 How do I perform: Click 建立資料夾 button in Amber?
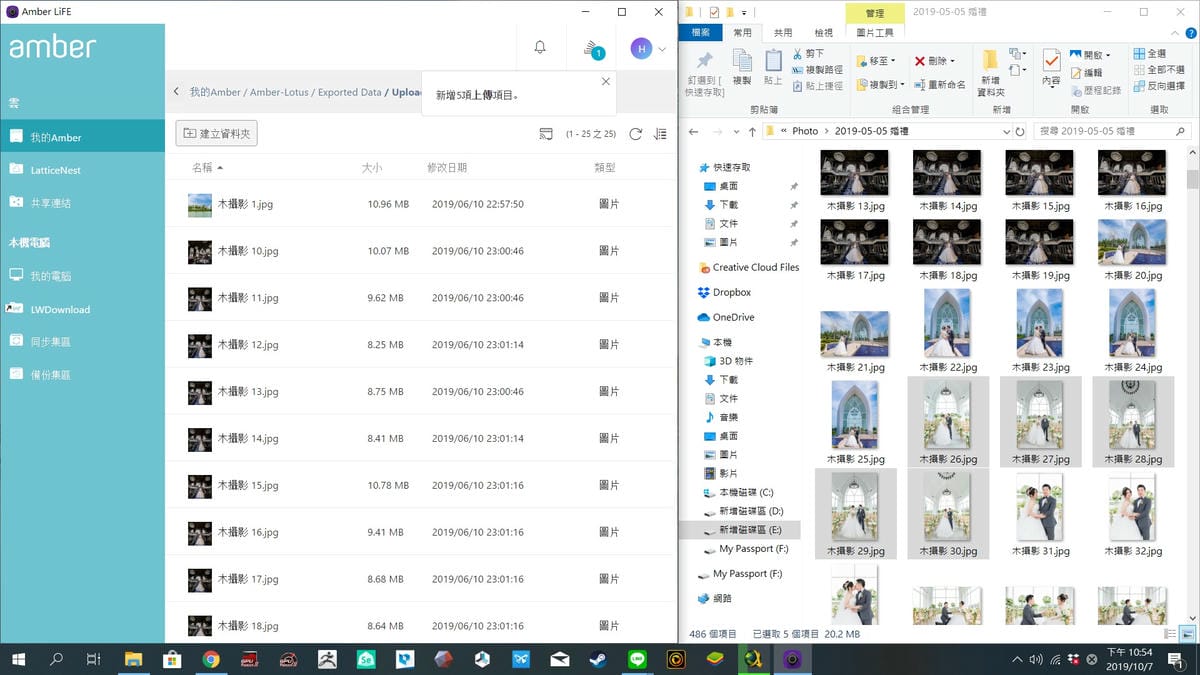coord(217,133)
